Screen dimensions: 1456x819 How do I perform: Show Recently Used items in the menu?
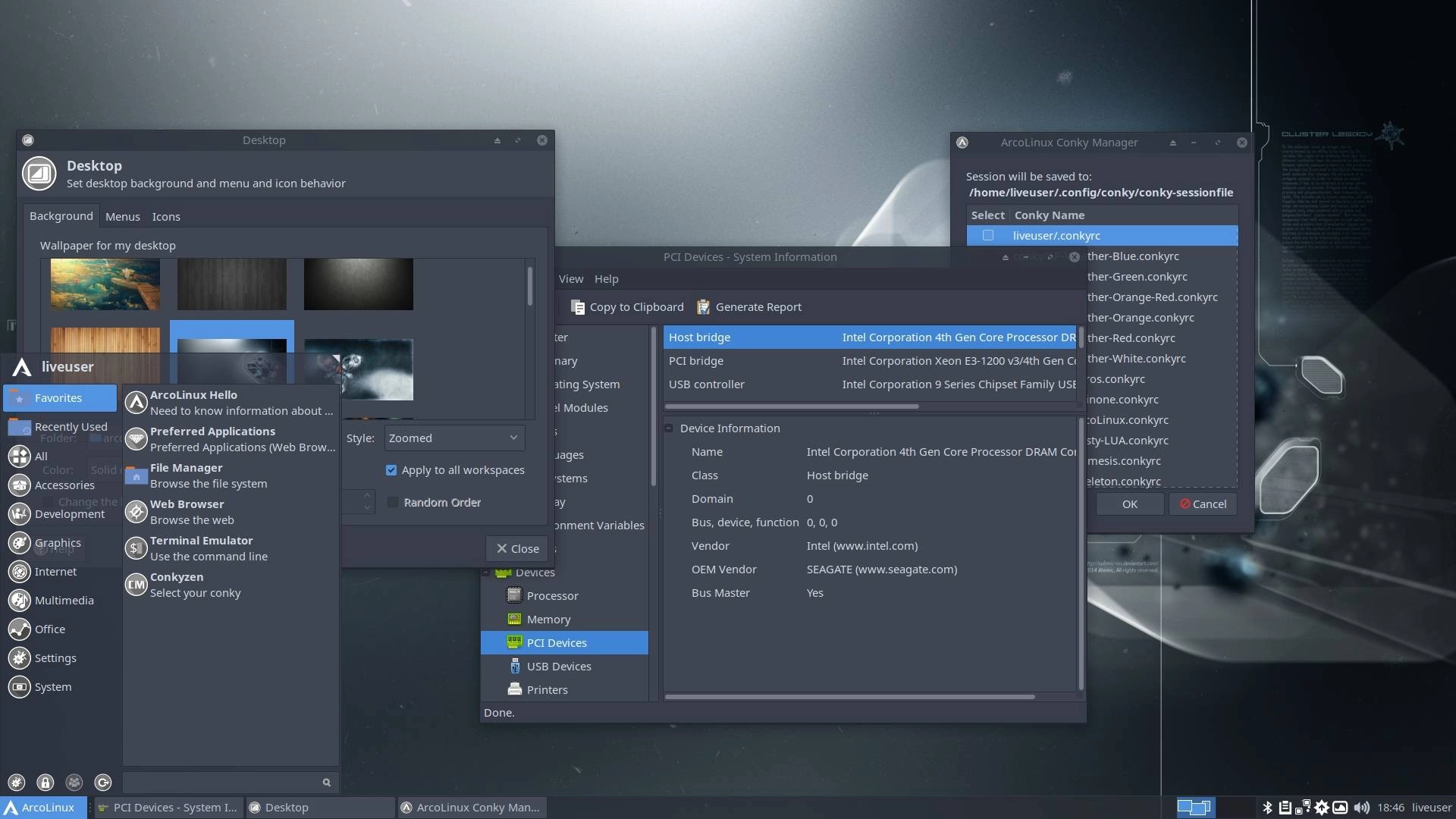(61, 427)
